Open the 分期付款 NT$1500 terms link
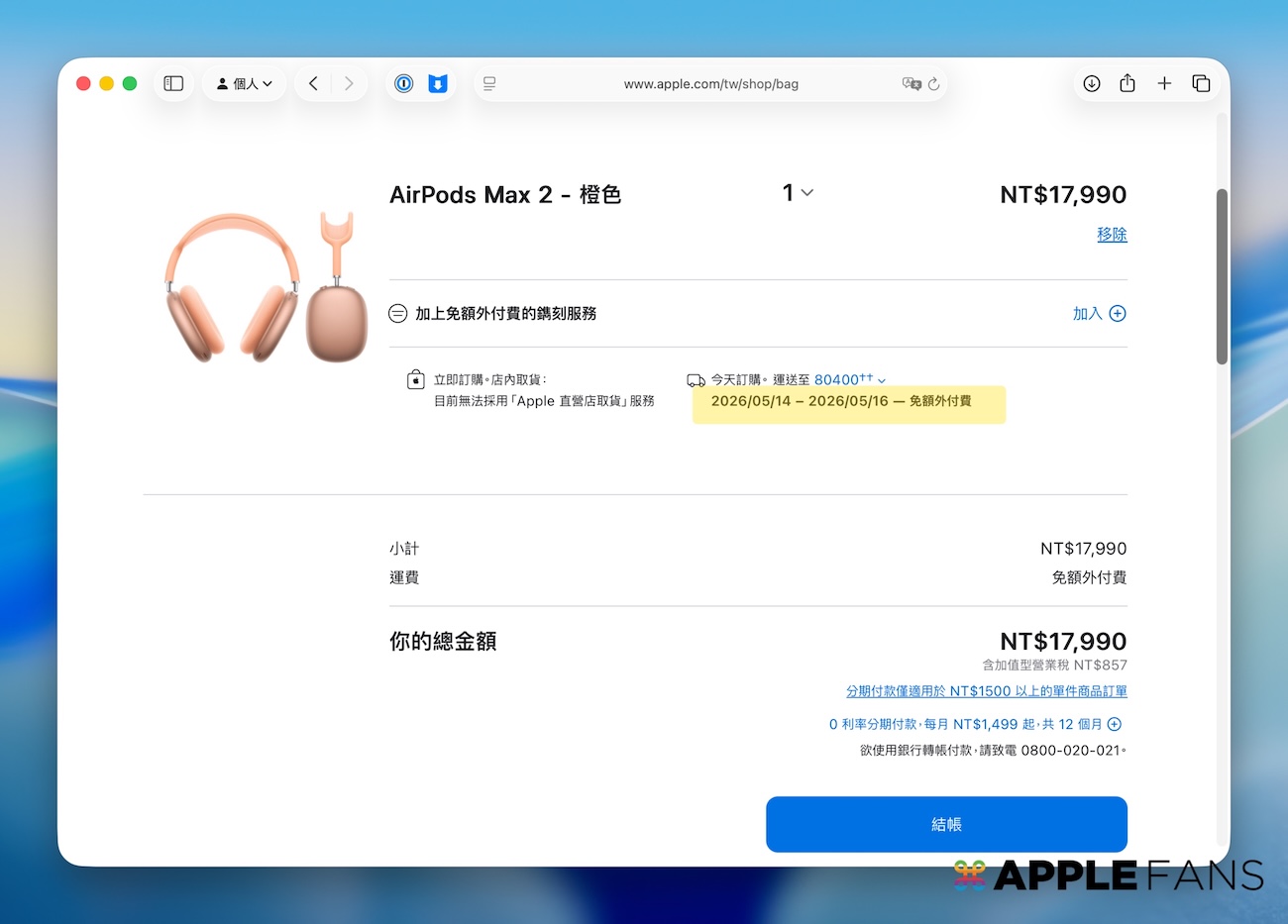Viewport: 1288px width, 924px height. [986, 691]
